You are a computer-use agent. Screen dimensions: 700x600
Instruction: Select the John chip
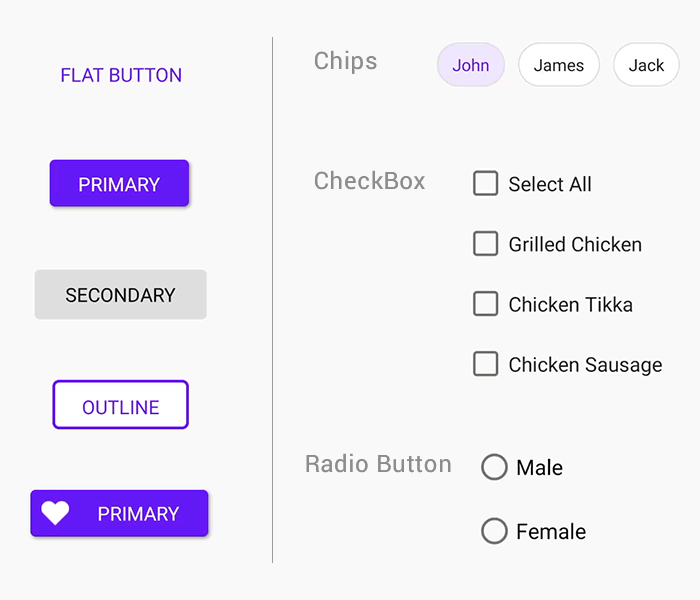(470, 65)
